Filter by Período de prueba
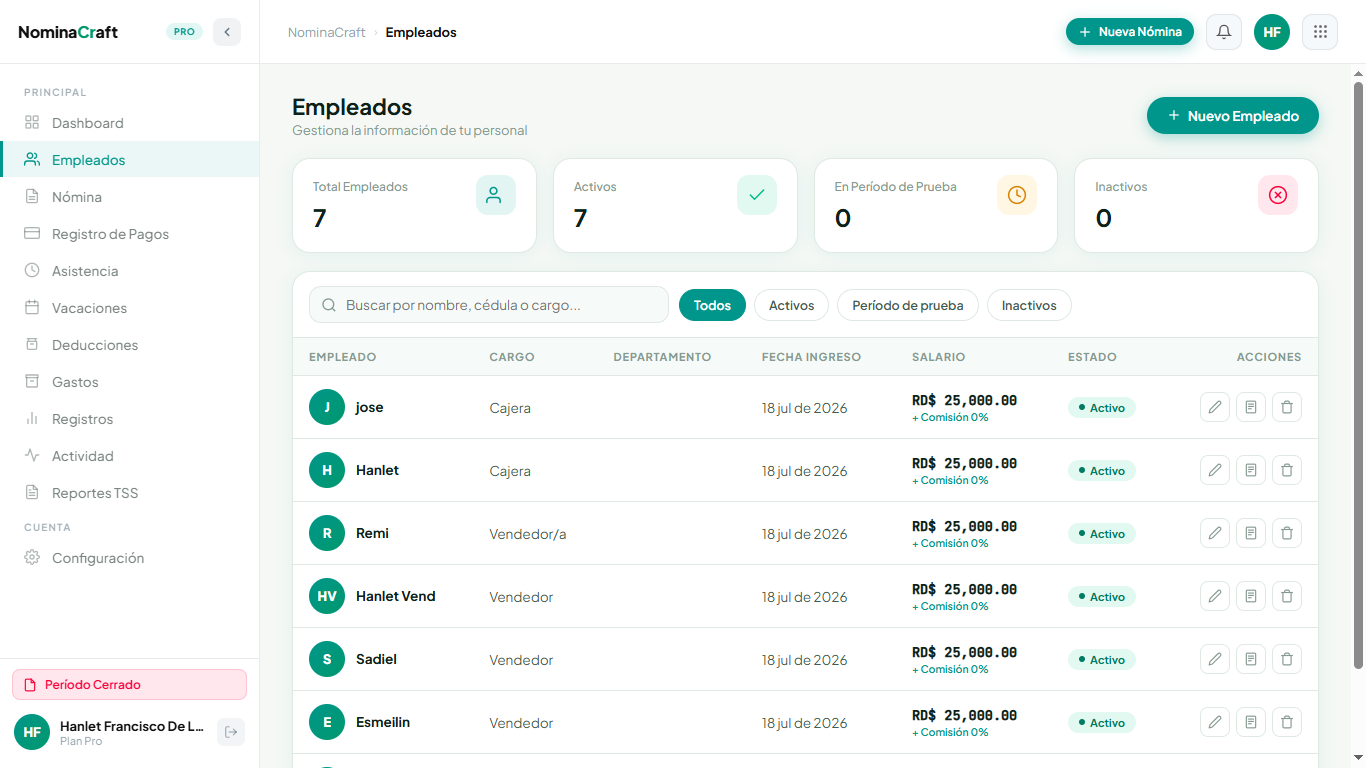 pos(908,305)
